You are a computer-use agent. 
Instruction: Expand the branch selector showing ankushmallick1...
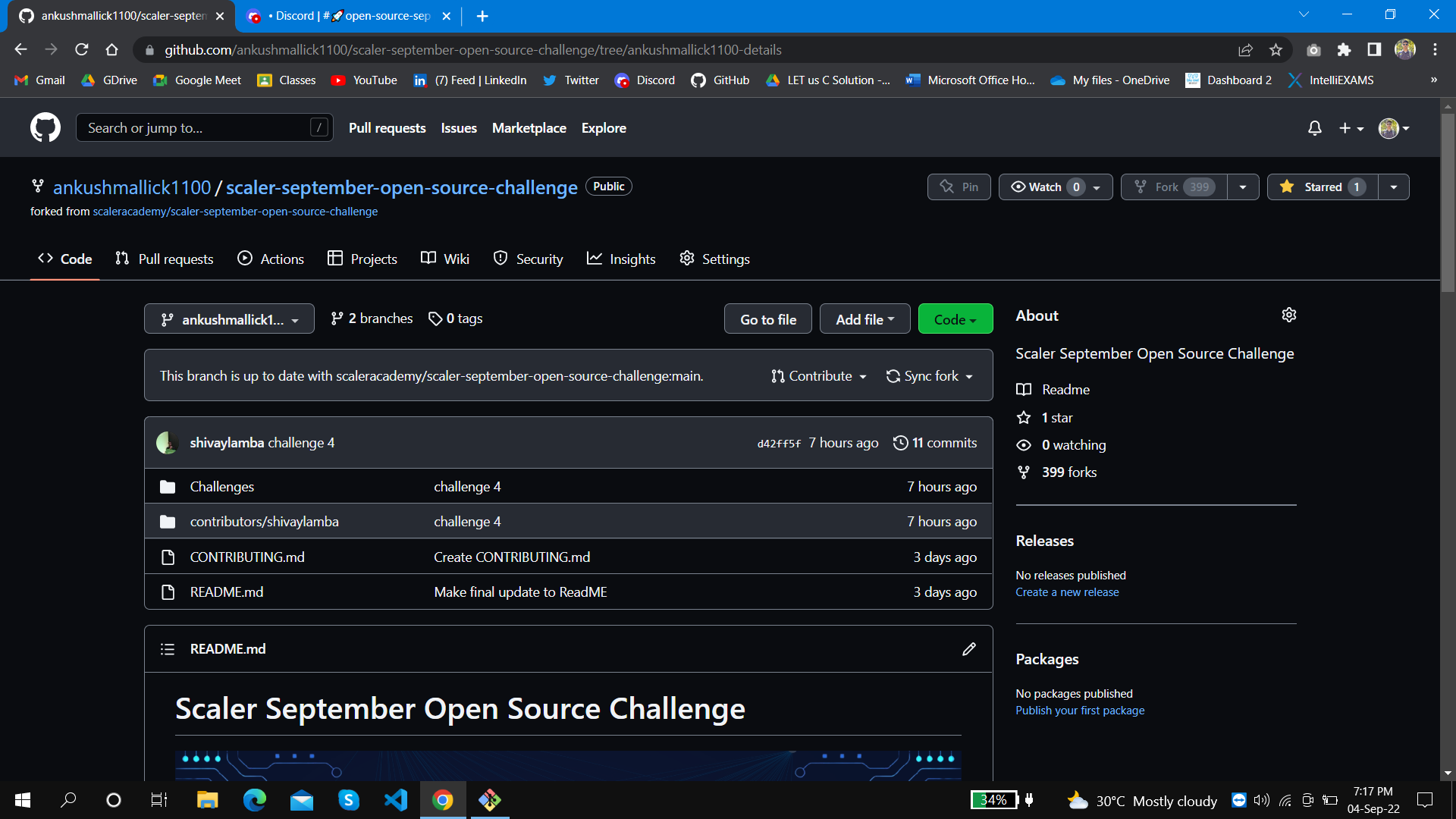click(x=228, y=318)
